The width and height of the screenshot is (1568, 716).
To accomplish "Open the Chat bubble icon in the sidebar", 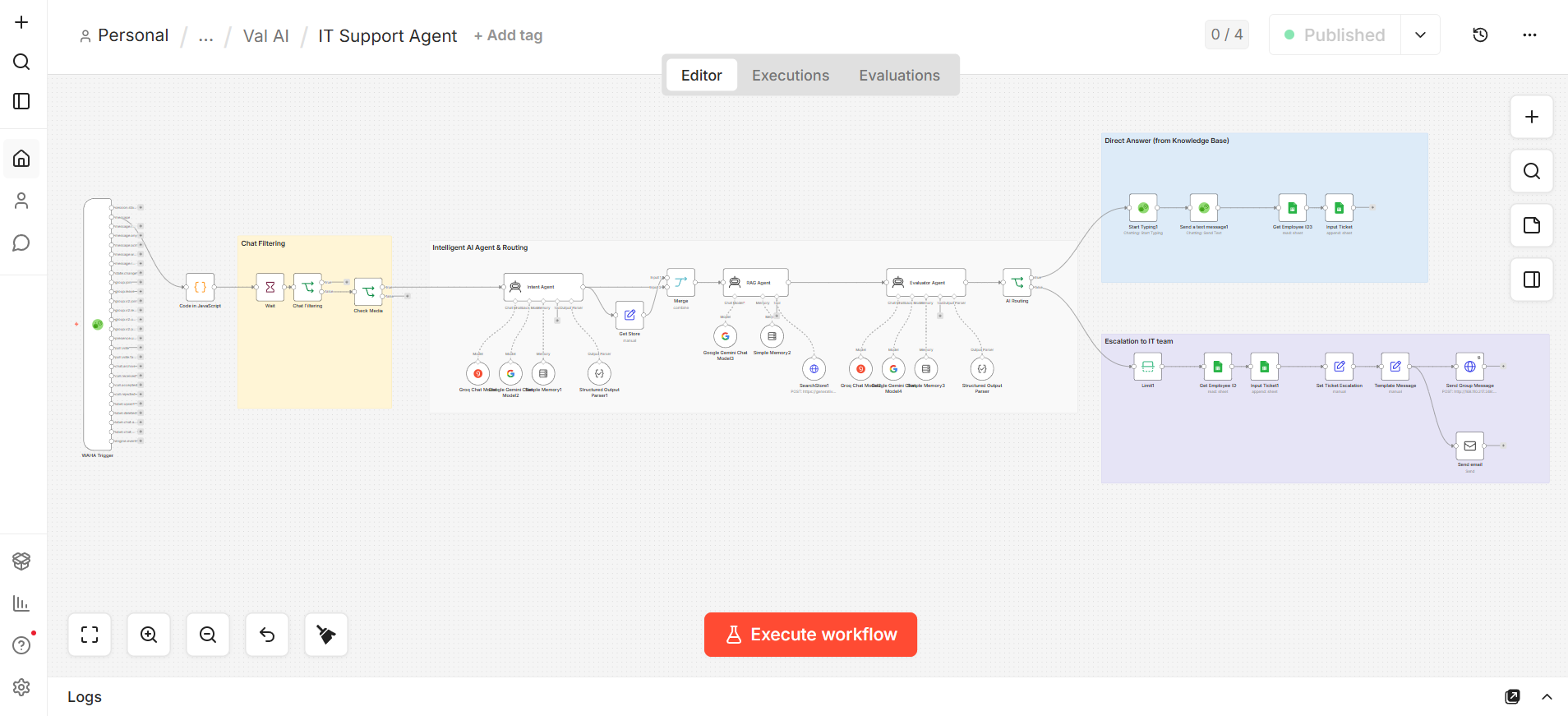I will coord(21,243).
